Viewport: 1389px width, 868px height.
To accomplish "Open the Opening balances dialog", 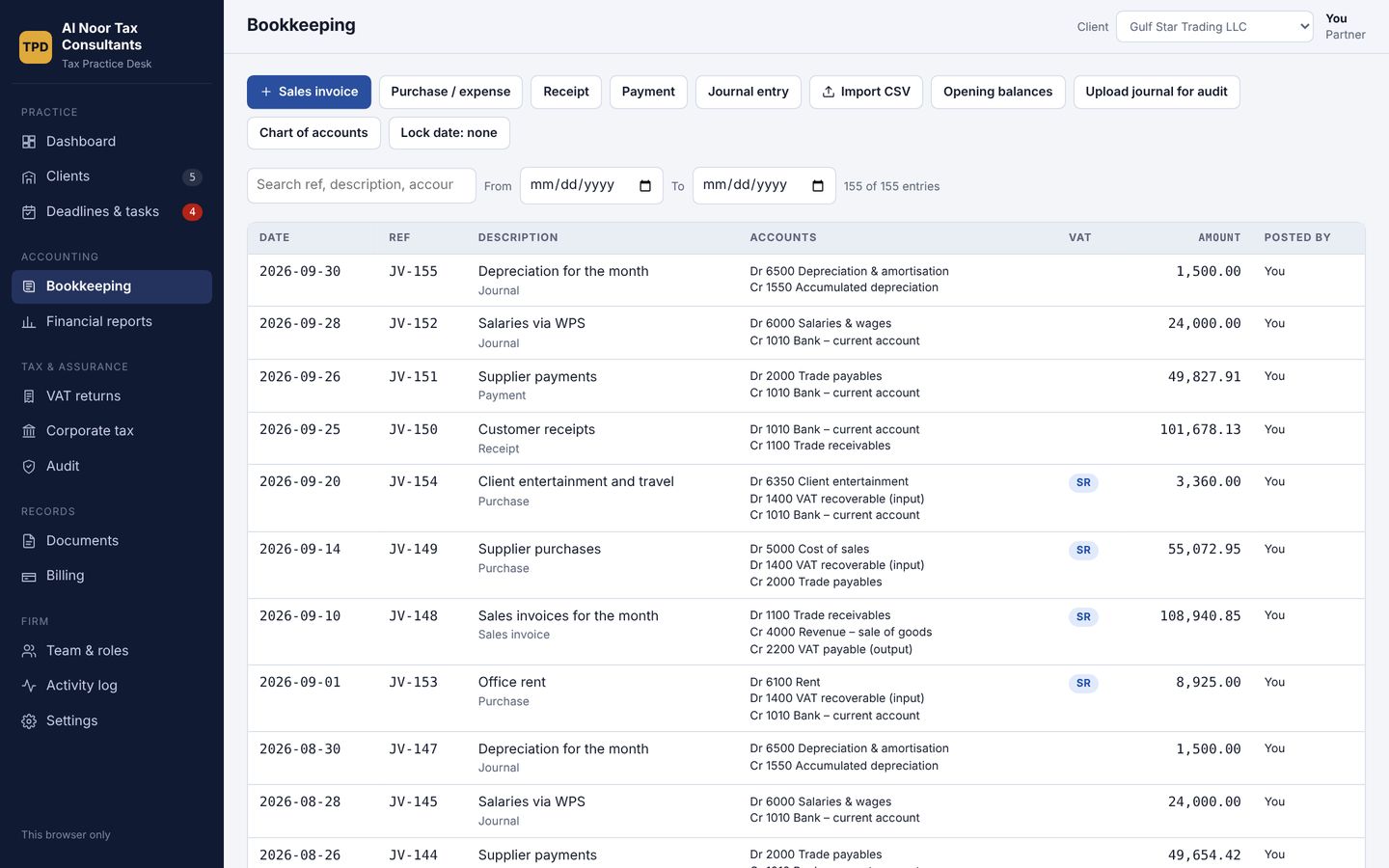I will pyautogui.click(x=998, y=92).
